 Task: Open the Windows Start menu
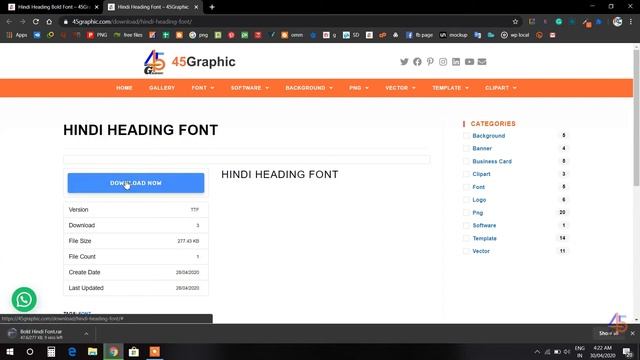tap(10, 352)
